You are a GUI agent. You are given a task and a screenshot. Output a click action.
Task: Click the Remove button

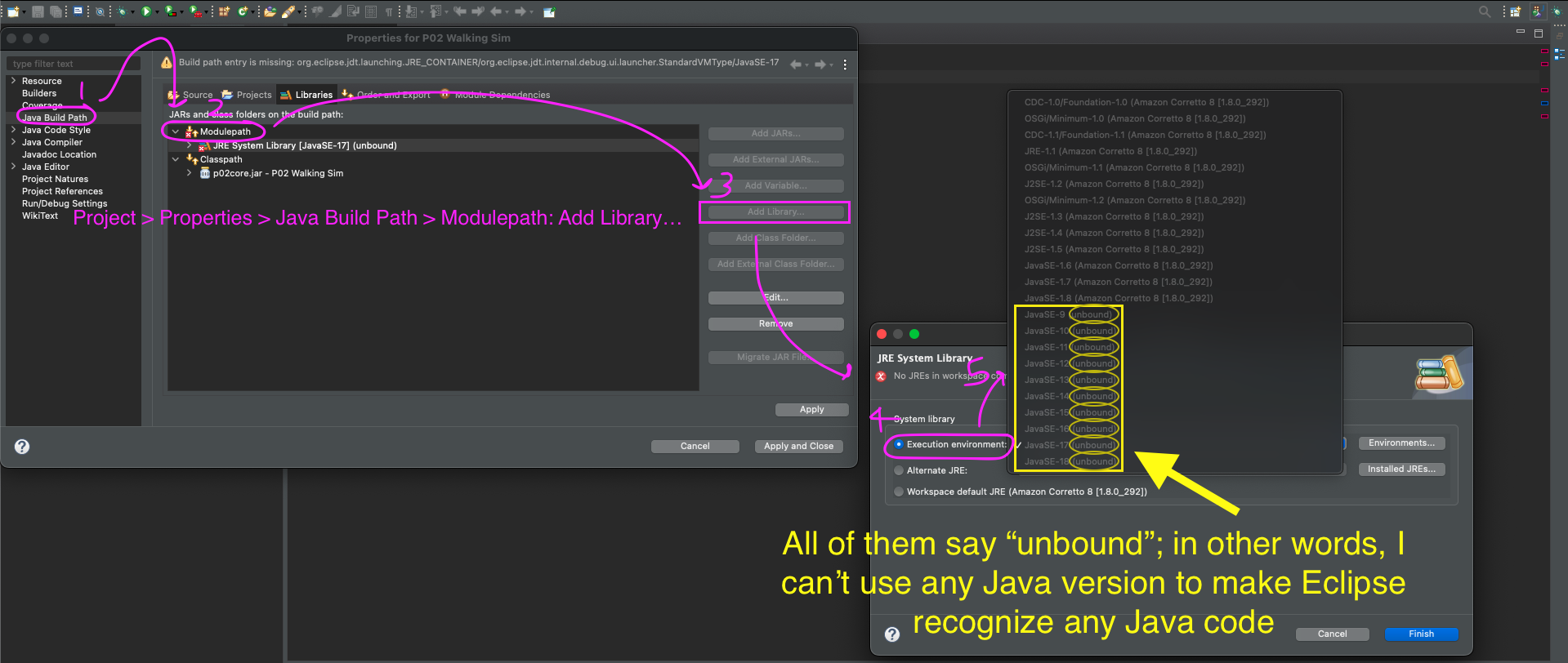click(x=775, y=323)
